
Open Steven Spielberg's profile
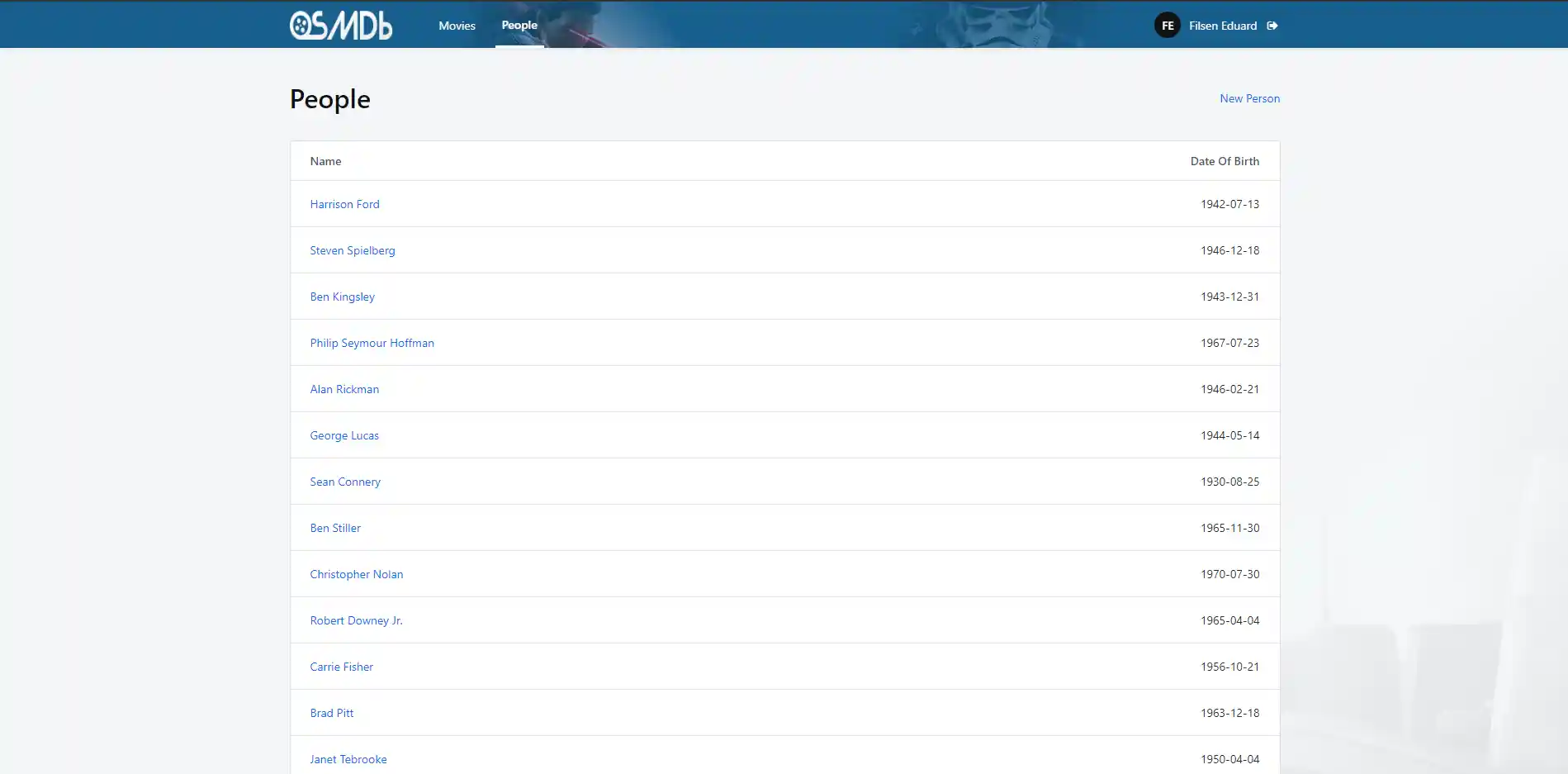pos(353,250)
